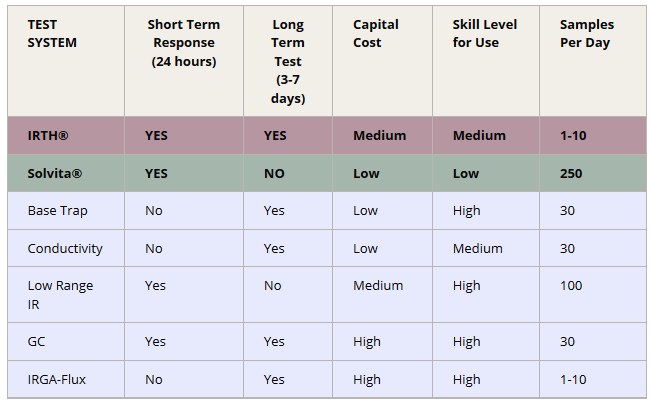
Task: Select the Samples Per Day header
Action: 587,34
